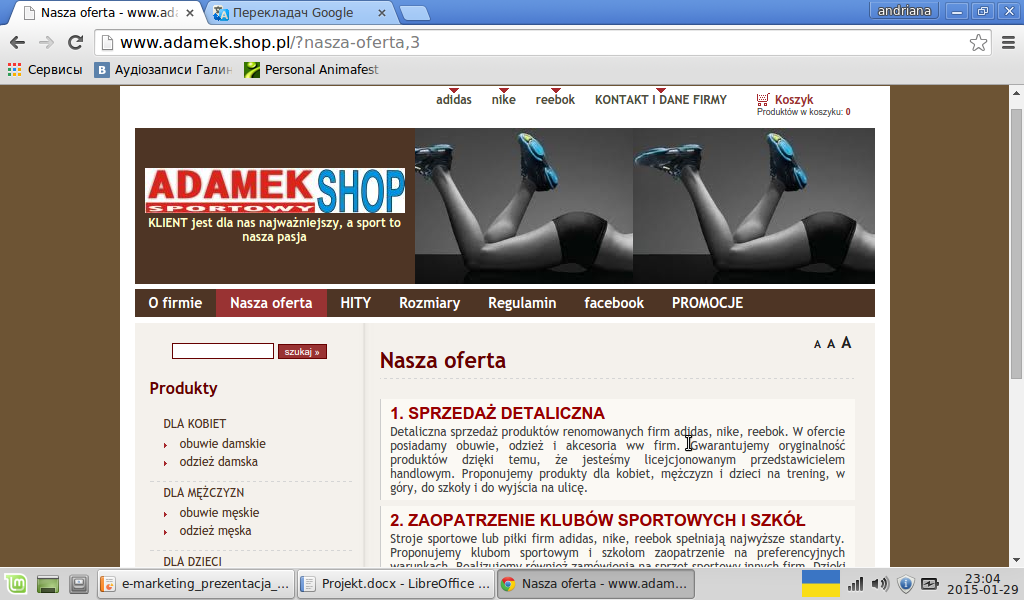Open the HITY menu item
Image resolution: width=1024 pixels, height=600 pixels.
355,303
